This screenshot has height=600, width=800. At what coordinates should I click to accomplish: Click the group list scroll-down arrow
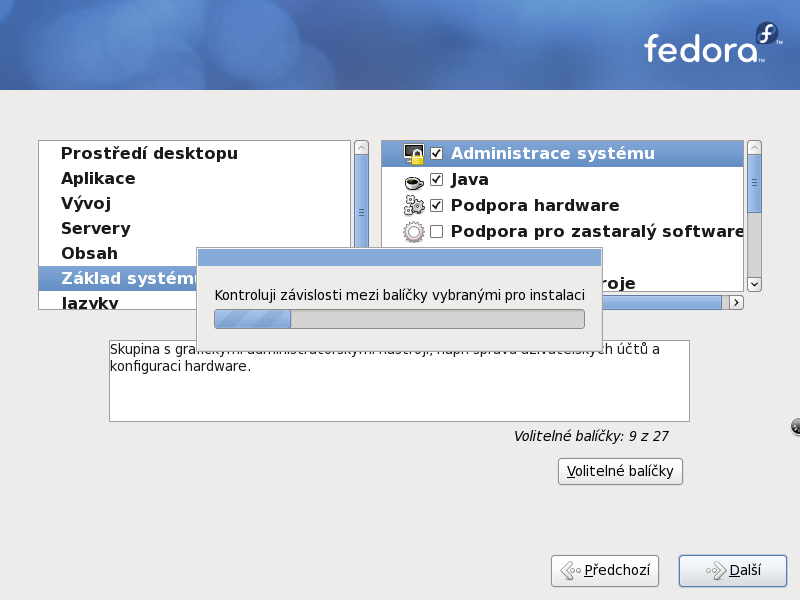(754, 284)
